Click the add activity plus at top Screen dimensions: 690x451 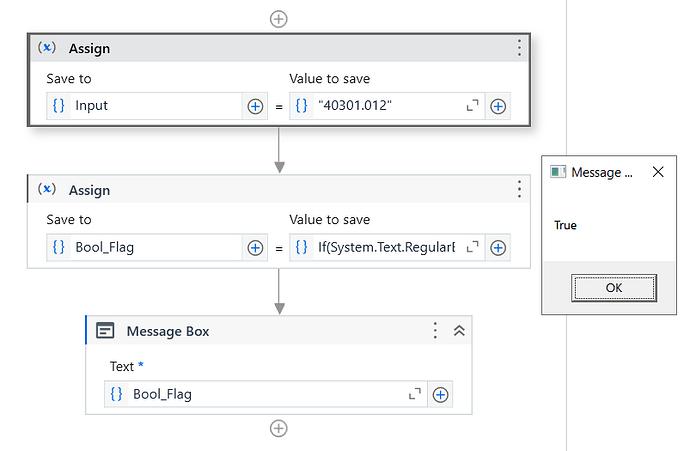[279, 18]
